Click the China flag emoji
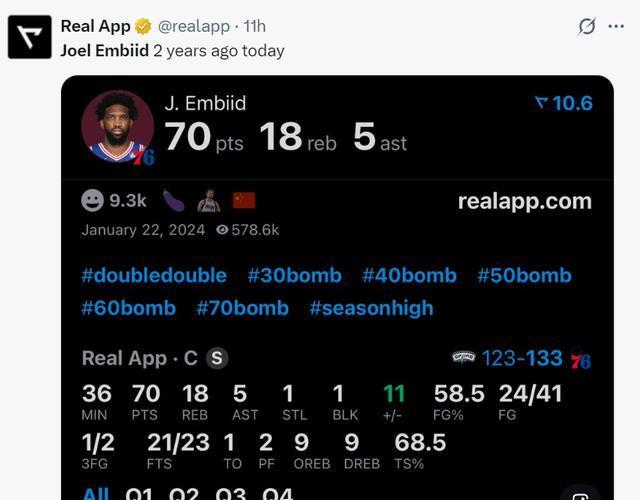Viewport: 640px width, 500px height. pos(244,200)
